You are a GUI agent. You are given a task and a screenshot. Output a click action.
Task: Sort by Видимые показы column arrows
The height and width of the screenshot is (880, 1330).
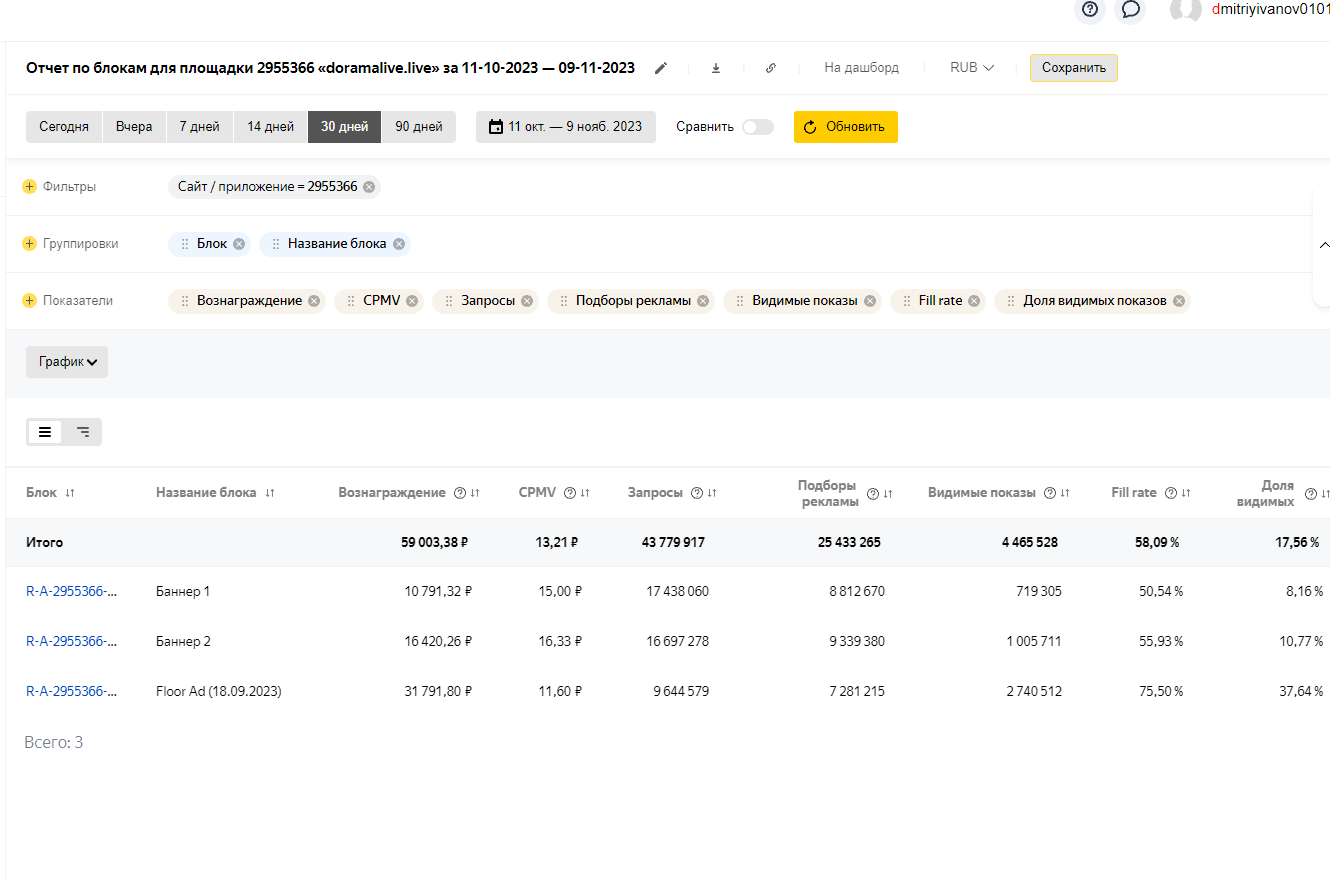[x=1065, y=493]
